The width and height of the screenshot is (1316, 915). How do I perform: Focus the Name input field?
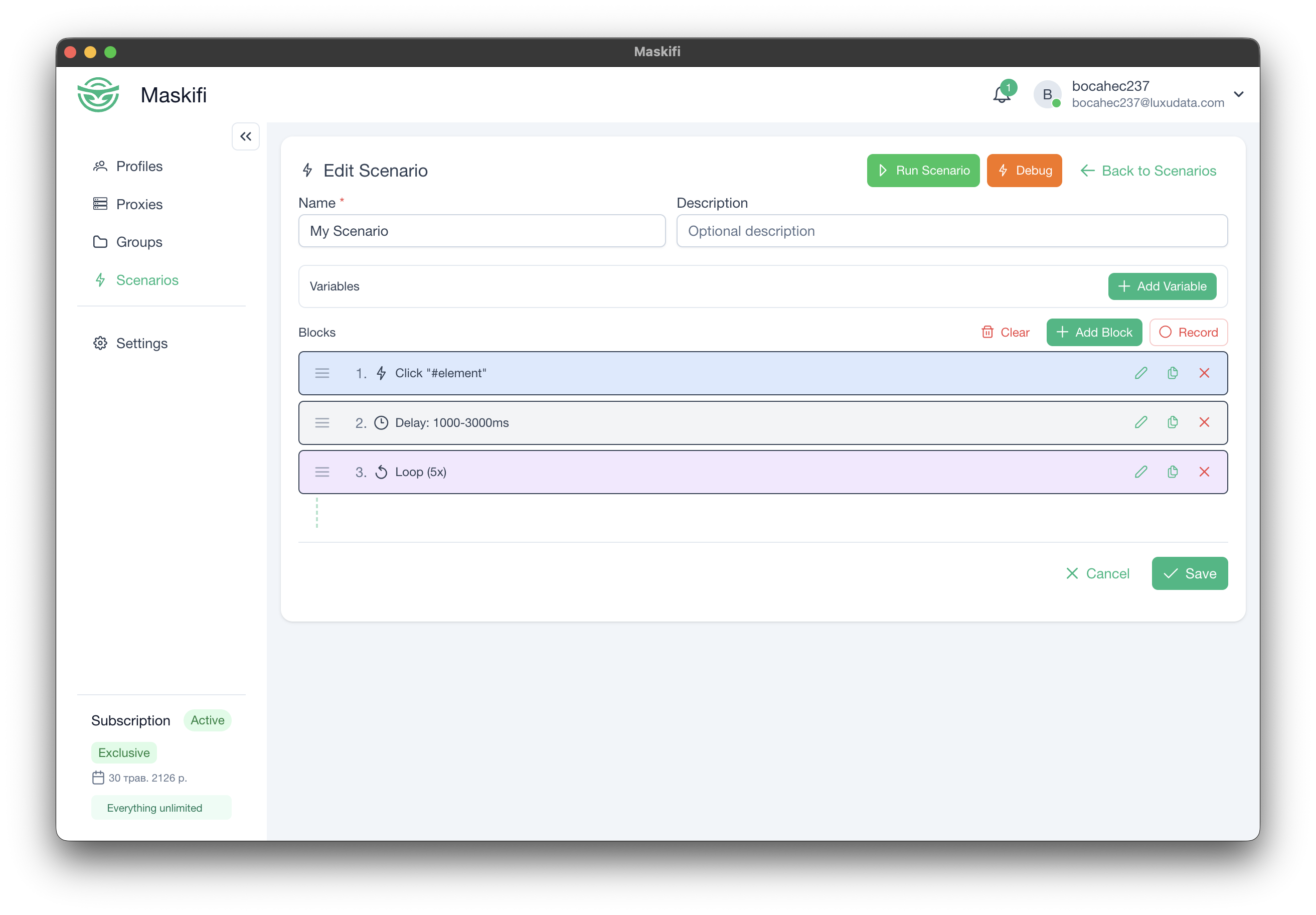click(481, 231)
